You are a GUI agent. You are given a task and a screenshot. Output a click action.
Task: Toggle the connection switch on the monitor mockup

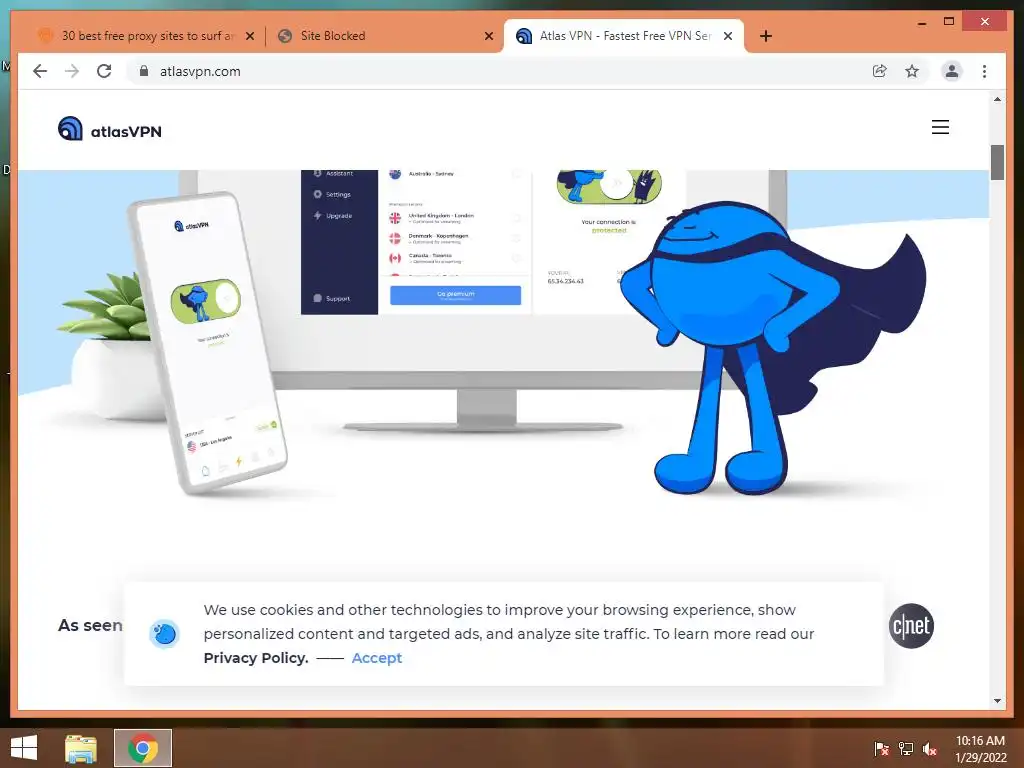pyautogui.click(x=609, y=186)
